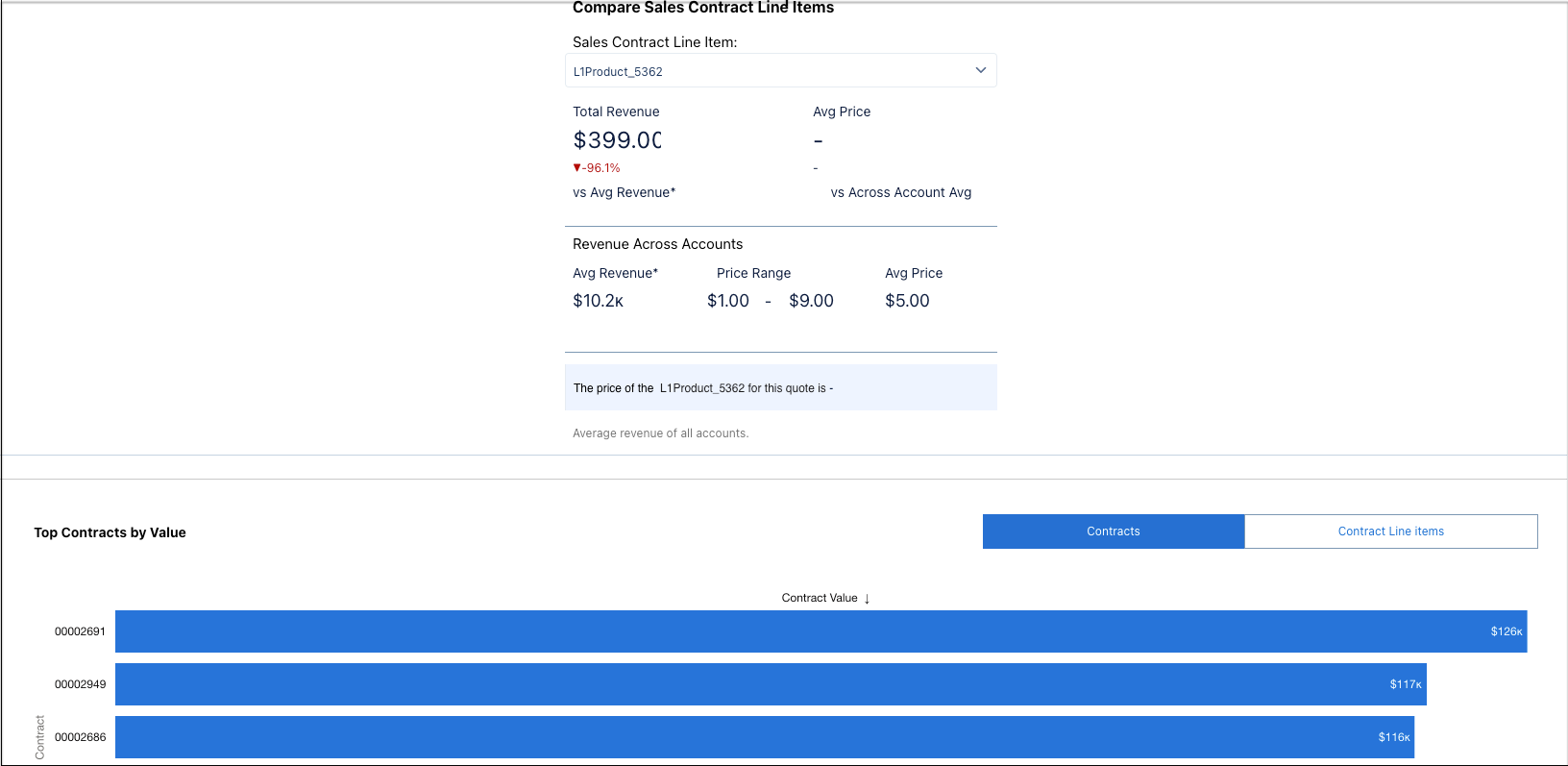Click the dropdown chevron next to L1Product_5362

(x=980, y=70)
